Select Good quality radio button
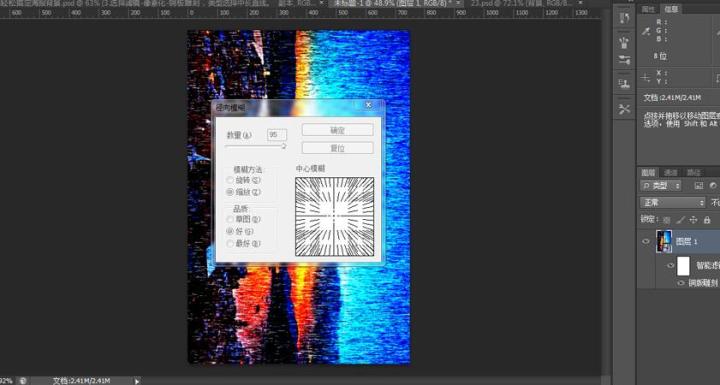This screenshot has width=720, height=385. [230, 232]
